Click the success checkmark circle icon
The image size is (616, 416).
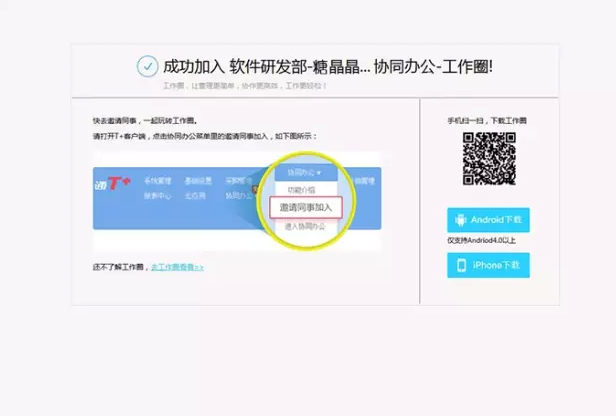point(147,66)
